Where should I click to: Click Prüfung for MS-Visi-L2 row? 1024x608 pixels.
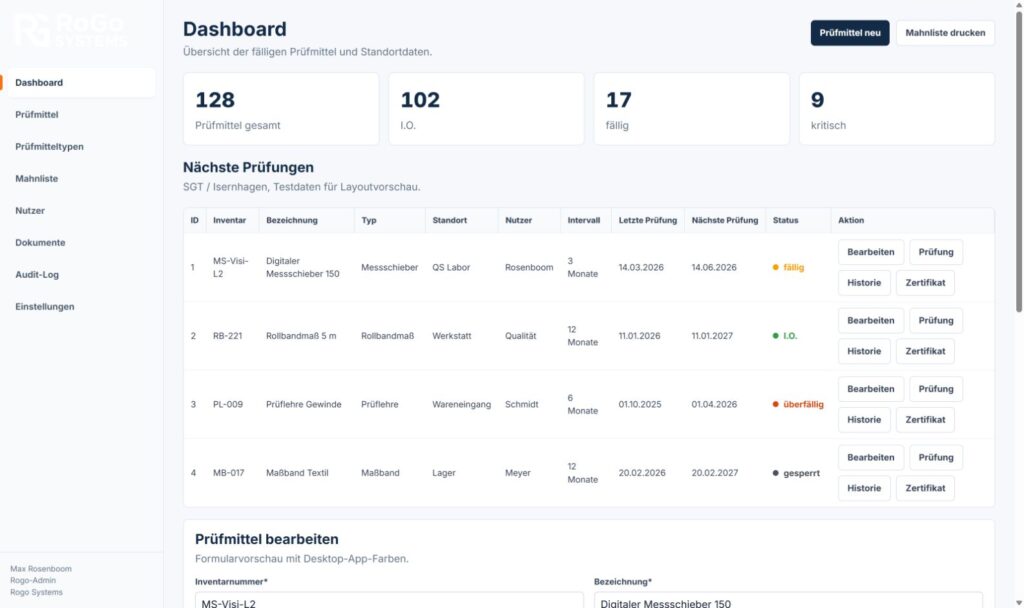click(936, 252)
